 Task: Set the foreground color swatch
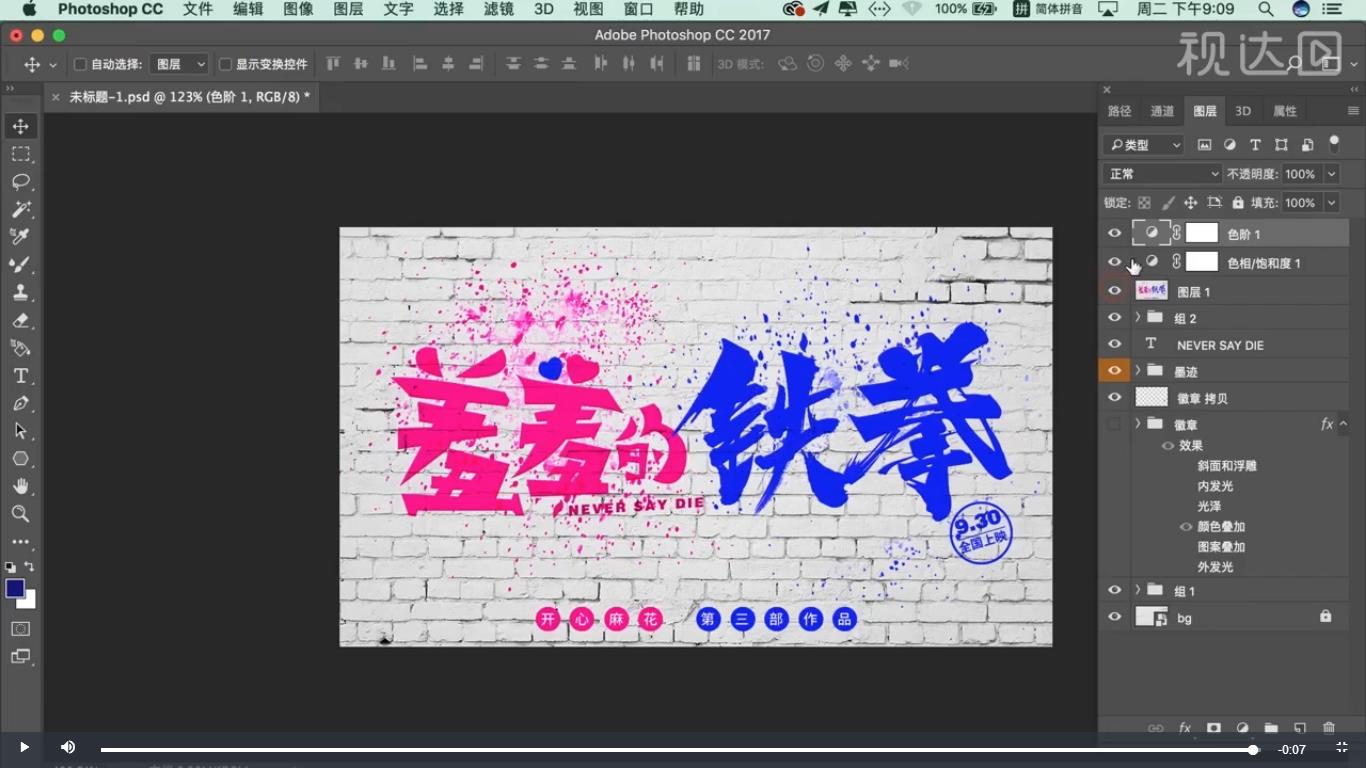(x=15, y=588)
